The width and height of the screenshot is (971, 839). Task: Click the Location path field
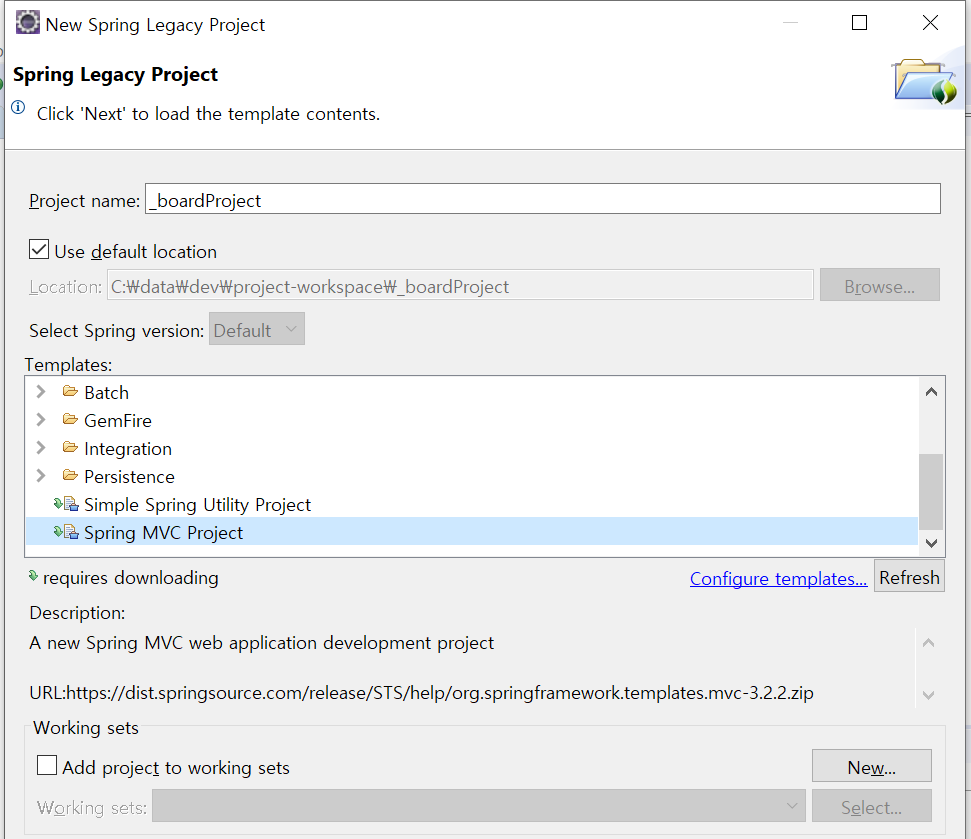460,285
